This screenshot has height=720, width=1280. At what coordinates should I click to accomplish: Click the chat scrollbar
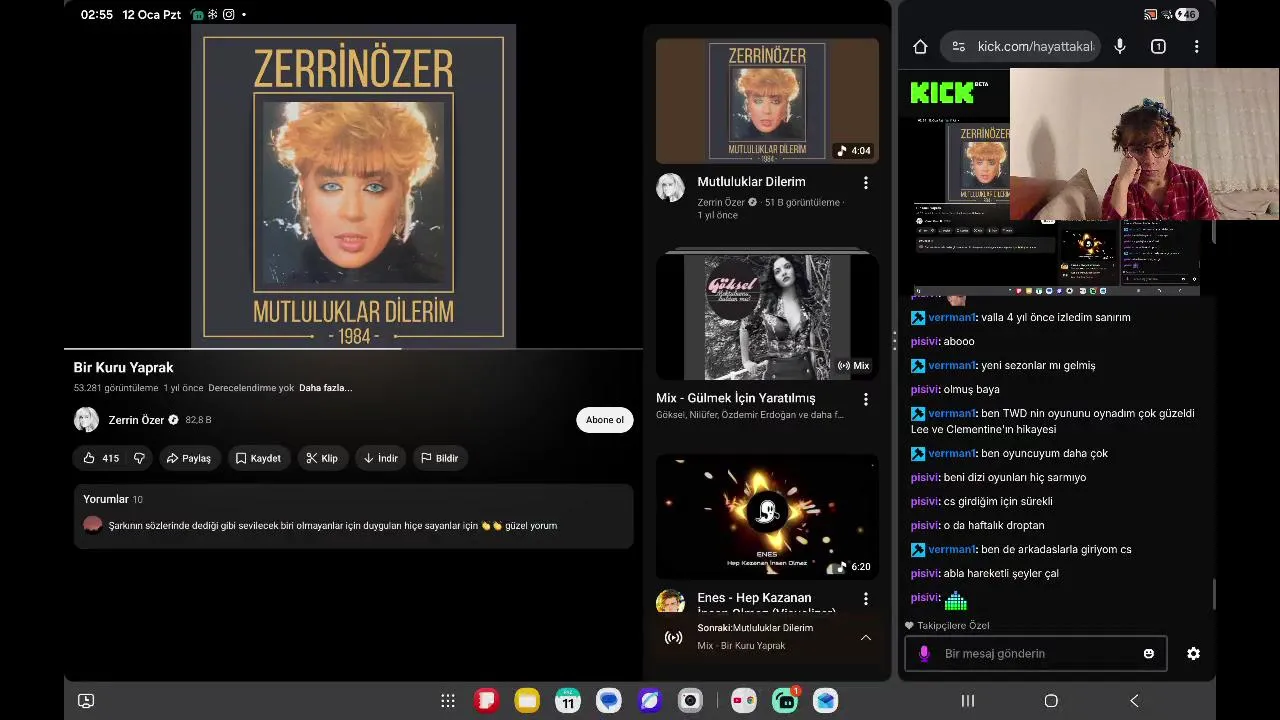pyautogui.click(x=1214, y=594)
